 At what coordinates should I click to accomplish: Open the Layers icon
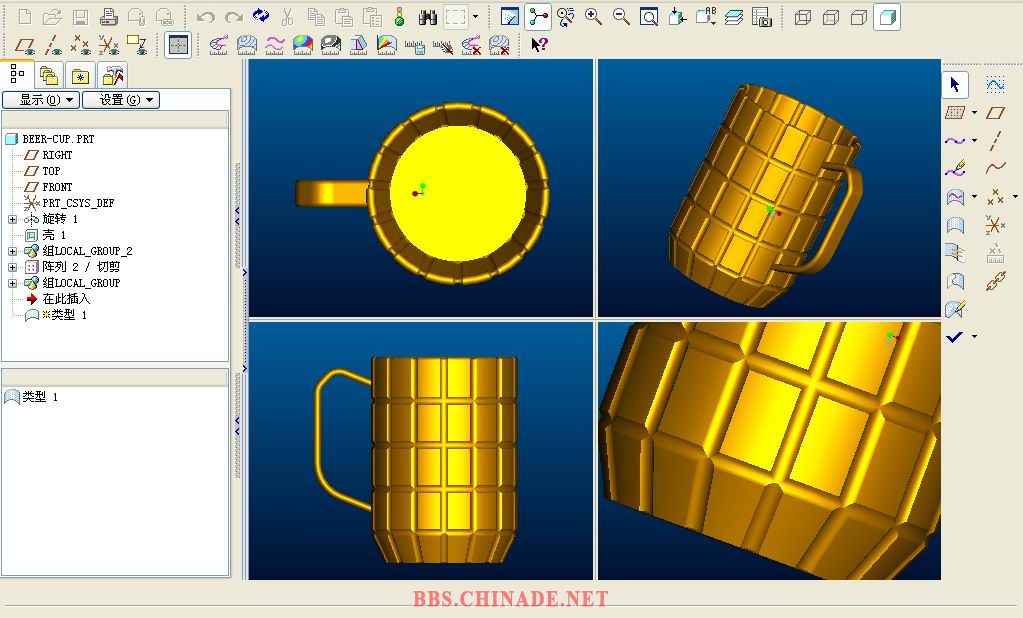733,17
